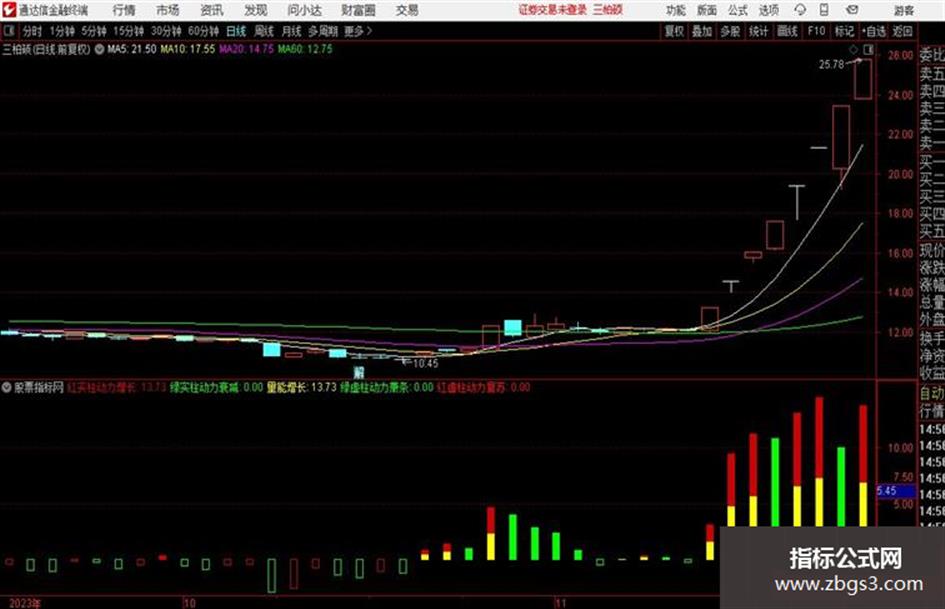Click the MA10: 17.55 label
Viewport: 945px width, 609px height.
coord(187,49)
